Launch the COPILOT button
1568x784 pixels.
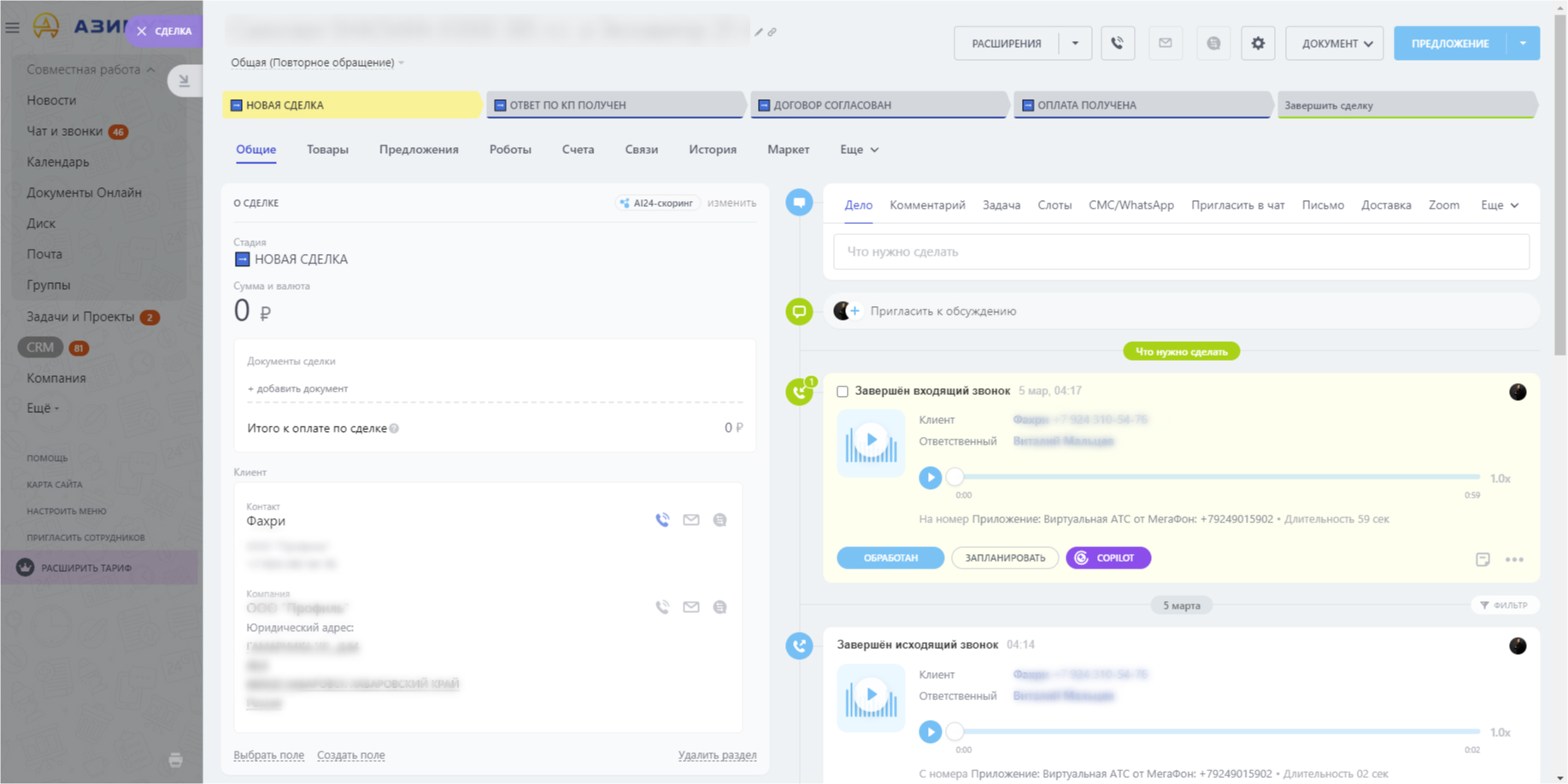pos(1108,557)
